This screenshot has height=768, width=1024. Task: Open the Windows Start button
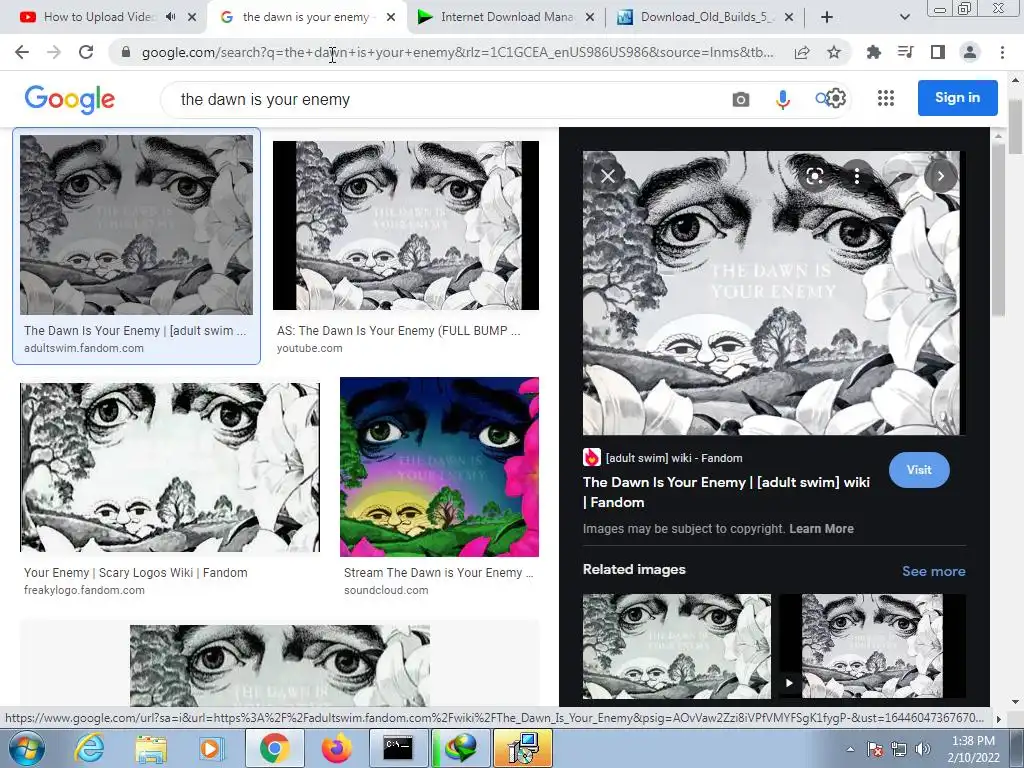[26, 748]
